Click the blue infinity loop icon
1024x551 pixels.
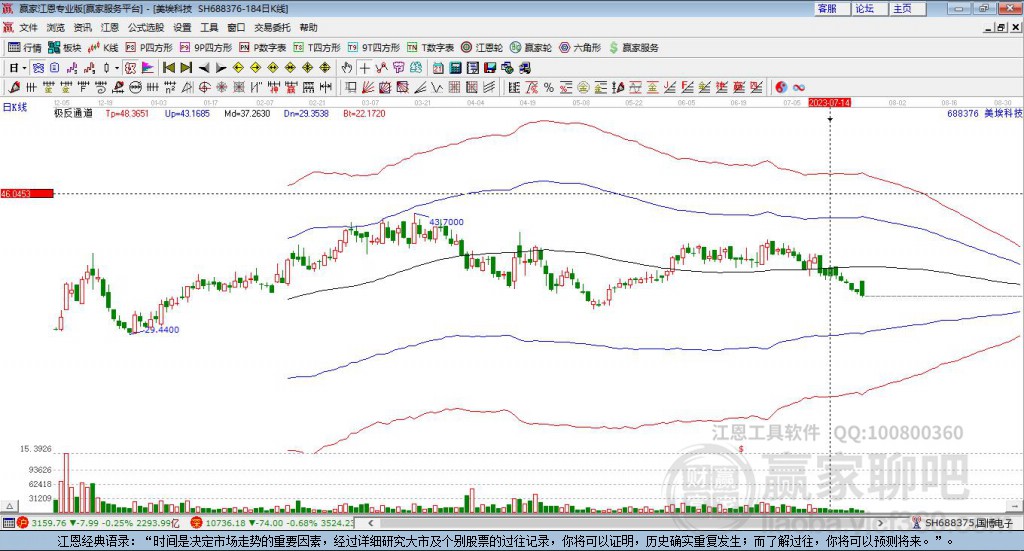[799, 87]
